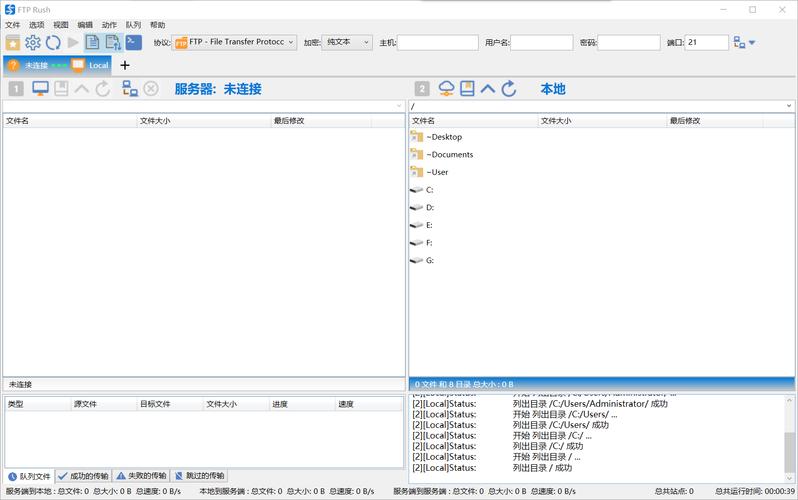Click the gray play arrow toolbar icon
The height and width of the screenshot is (500, 798).
[73, 42]
